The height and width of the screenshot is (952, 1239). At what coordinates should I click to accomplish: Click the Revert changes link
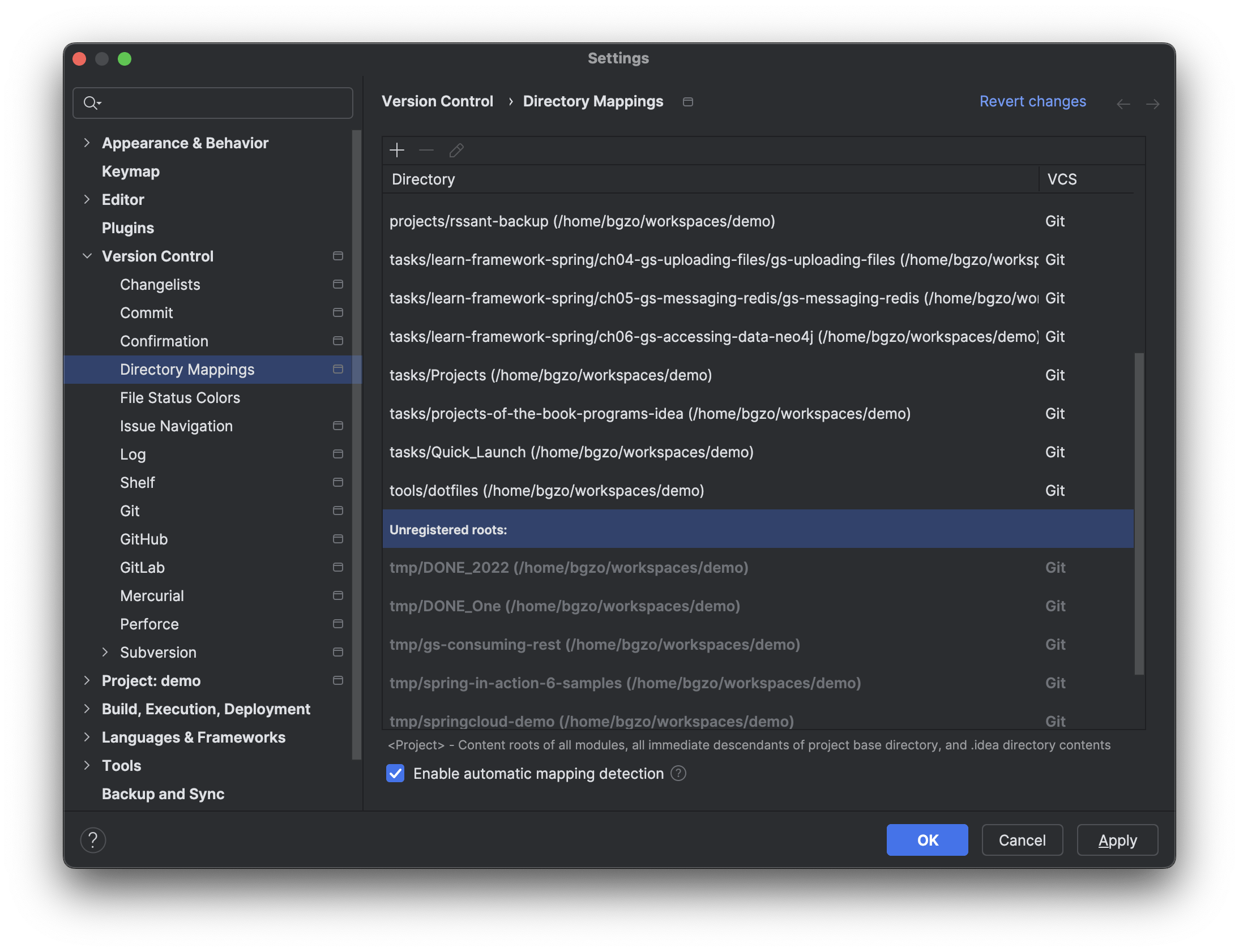click(1033, 101)
